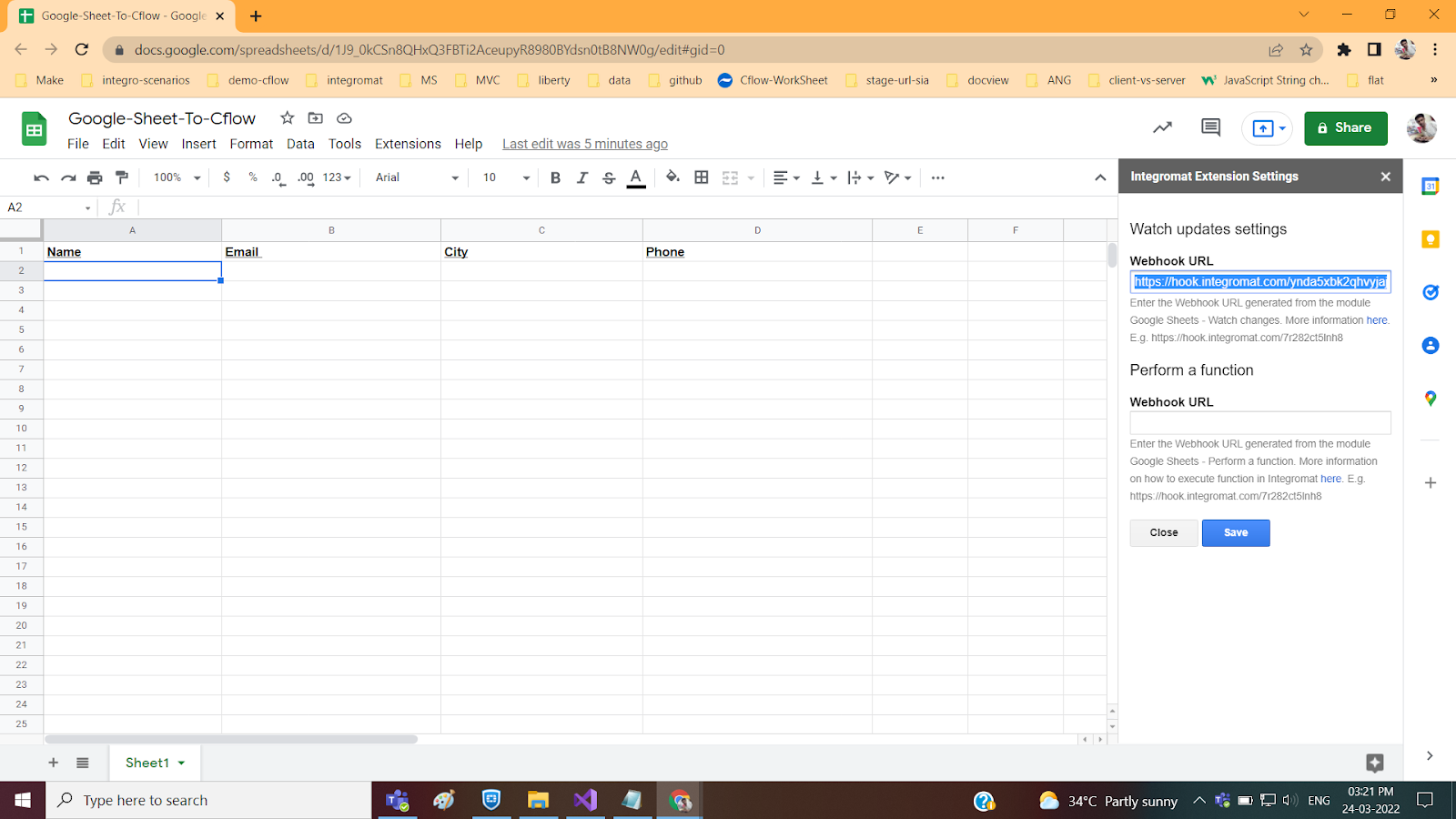Open the Format menu
The width and height of the screenshot is (1456, 819).
point(251,144)
